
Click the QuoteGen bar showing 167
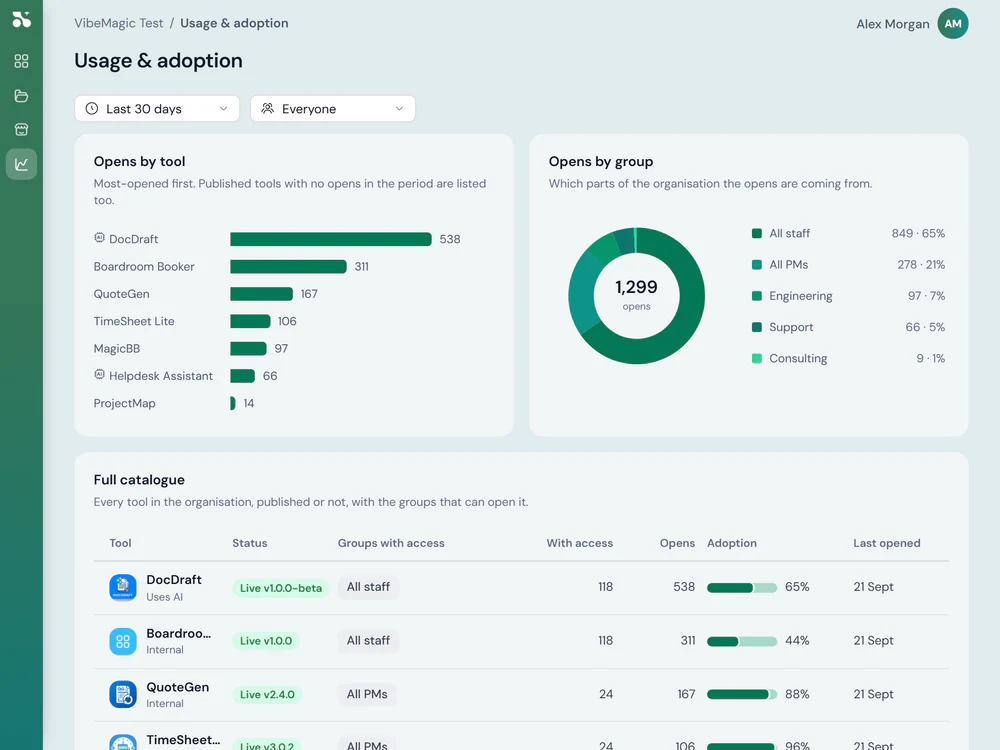tap(261, 294)
